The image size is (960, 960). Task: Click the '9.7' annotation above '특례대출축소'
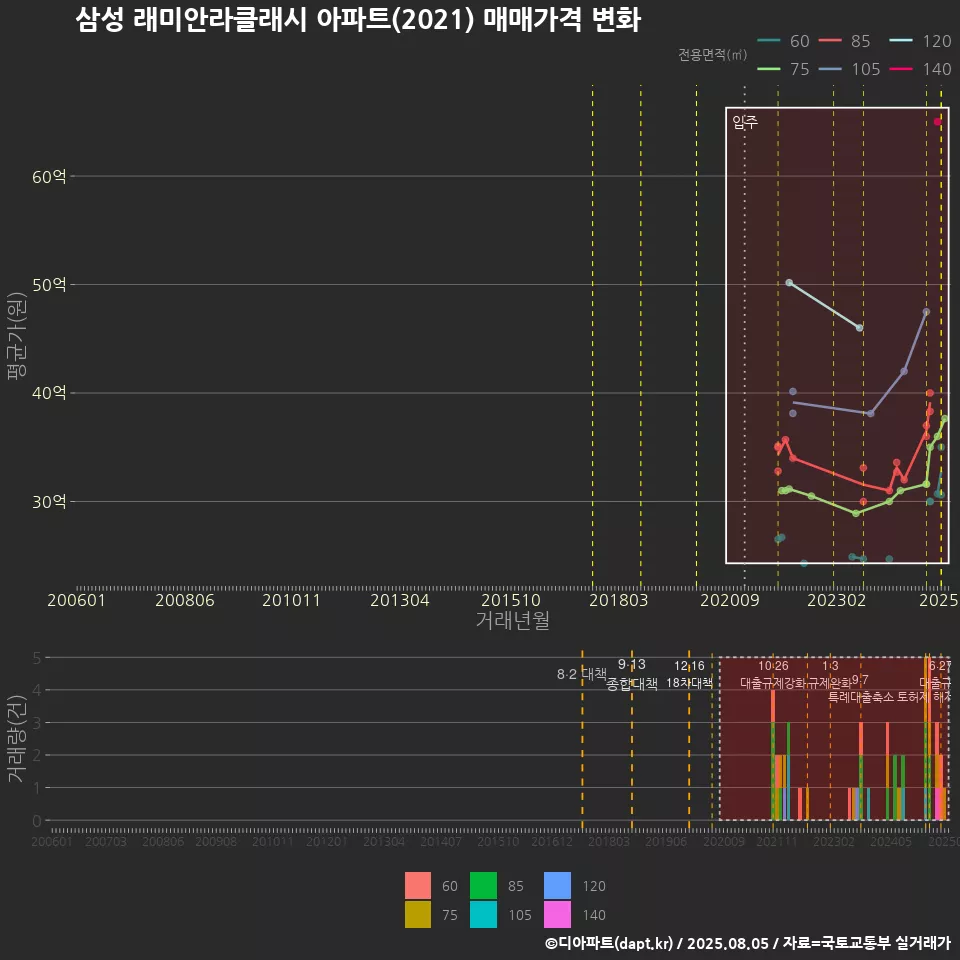(x=860, y=680)
